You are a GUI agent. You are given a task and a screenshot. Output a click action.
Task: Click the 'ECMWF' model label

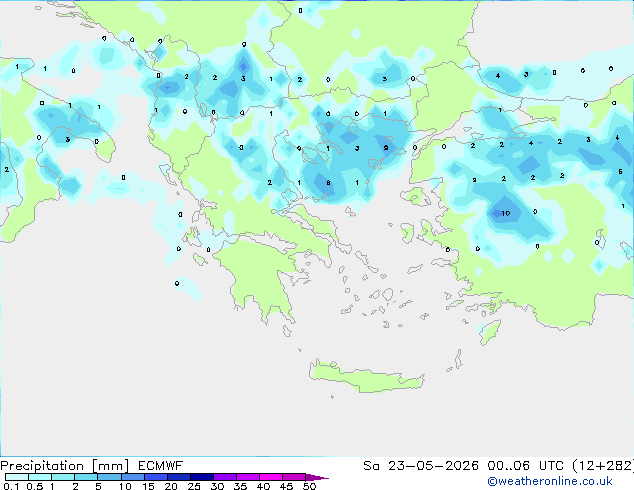click(x=161, y=466)
